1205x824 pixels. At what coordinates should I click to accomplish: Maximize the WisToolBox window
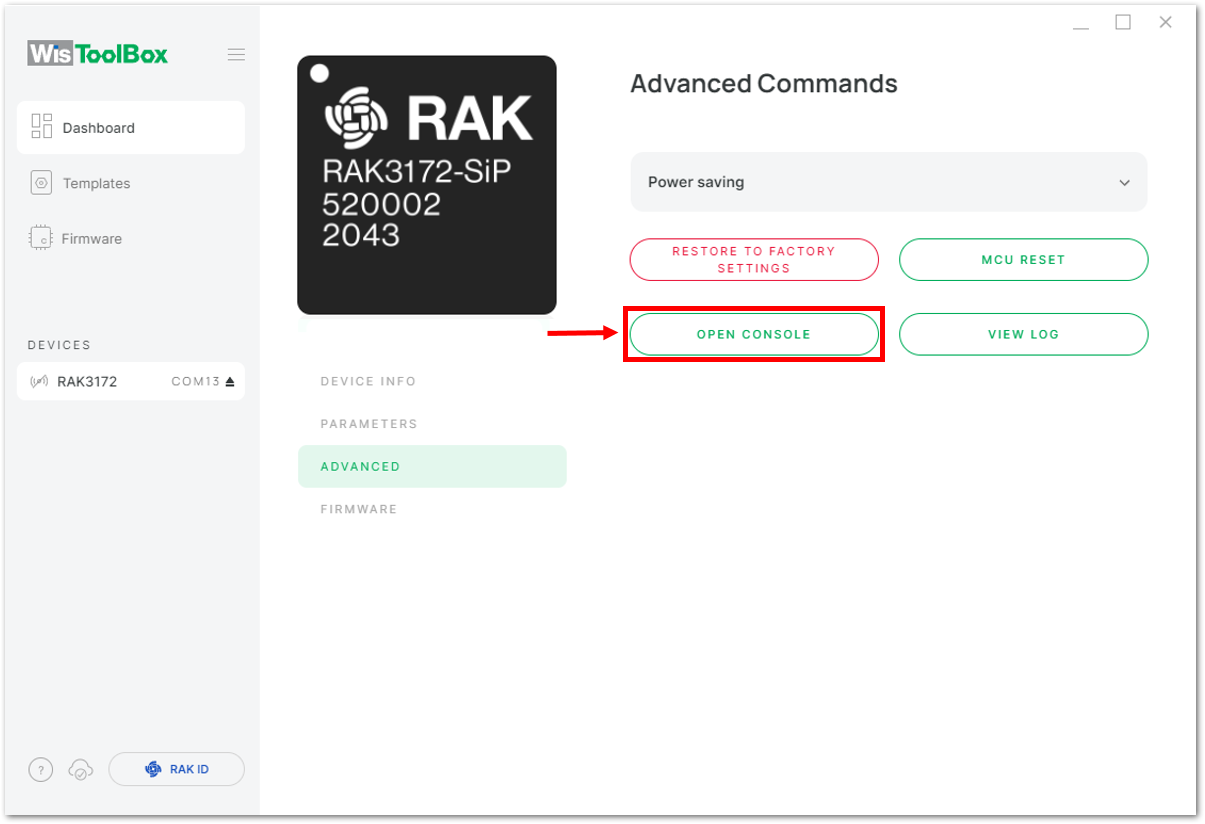pos(1123,22)
